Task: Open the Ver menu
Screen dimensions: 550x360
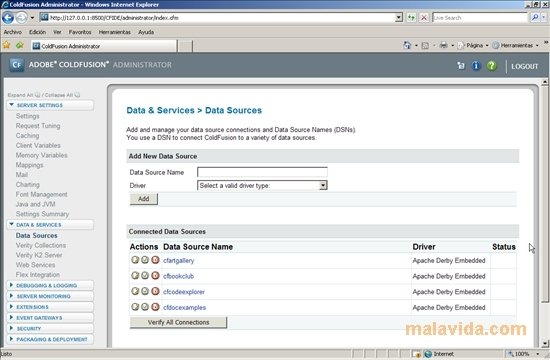Action: click(x=57, y=32)
